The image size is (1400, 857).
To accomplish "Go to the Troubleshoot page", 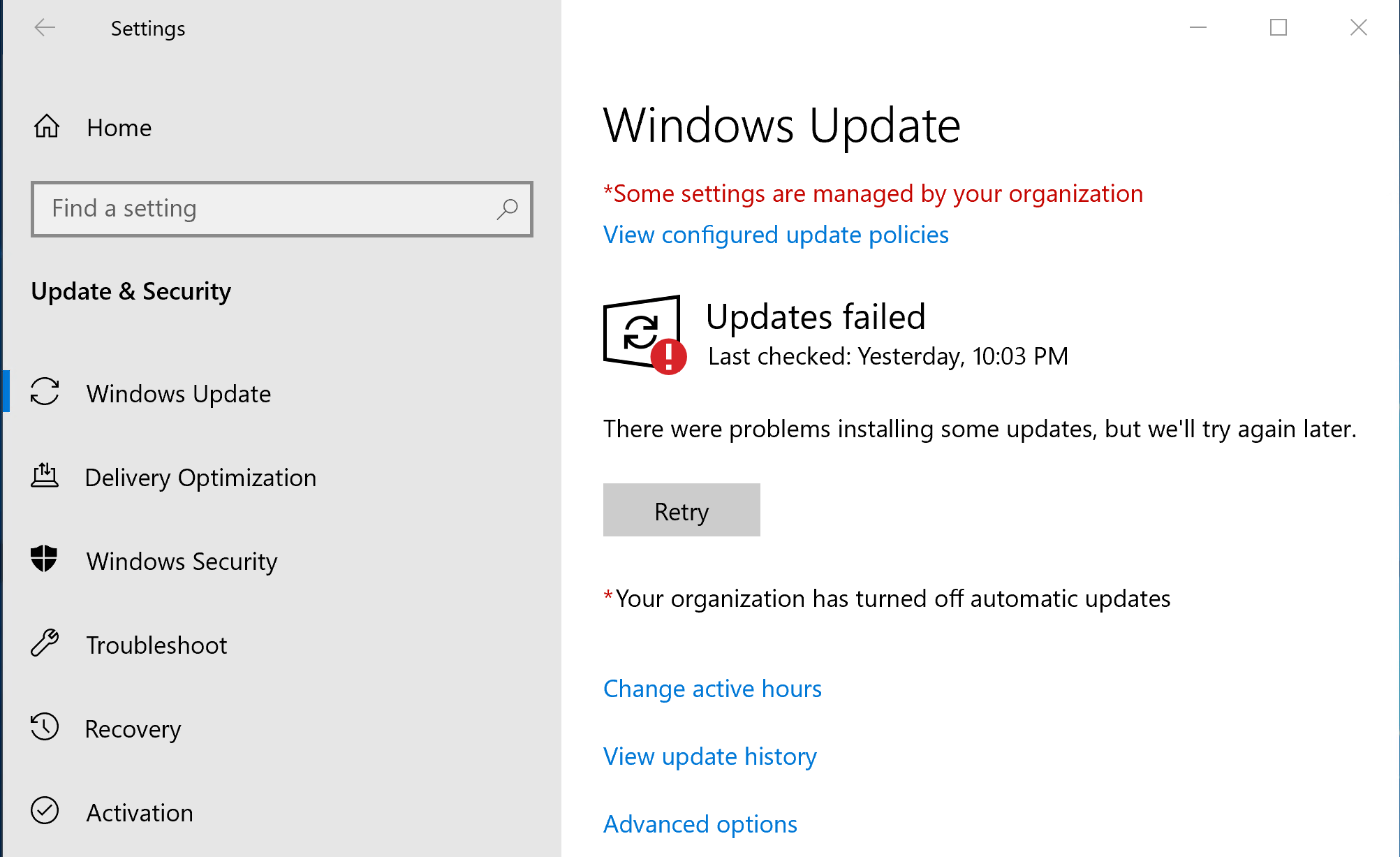I will tap(156, 645).
